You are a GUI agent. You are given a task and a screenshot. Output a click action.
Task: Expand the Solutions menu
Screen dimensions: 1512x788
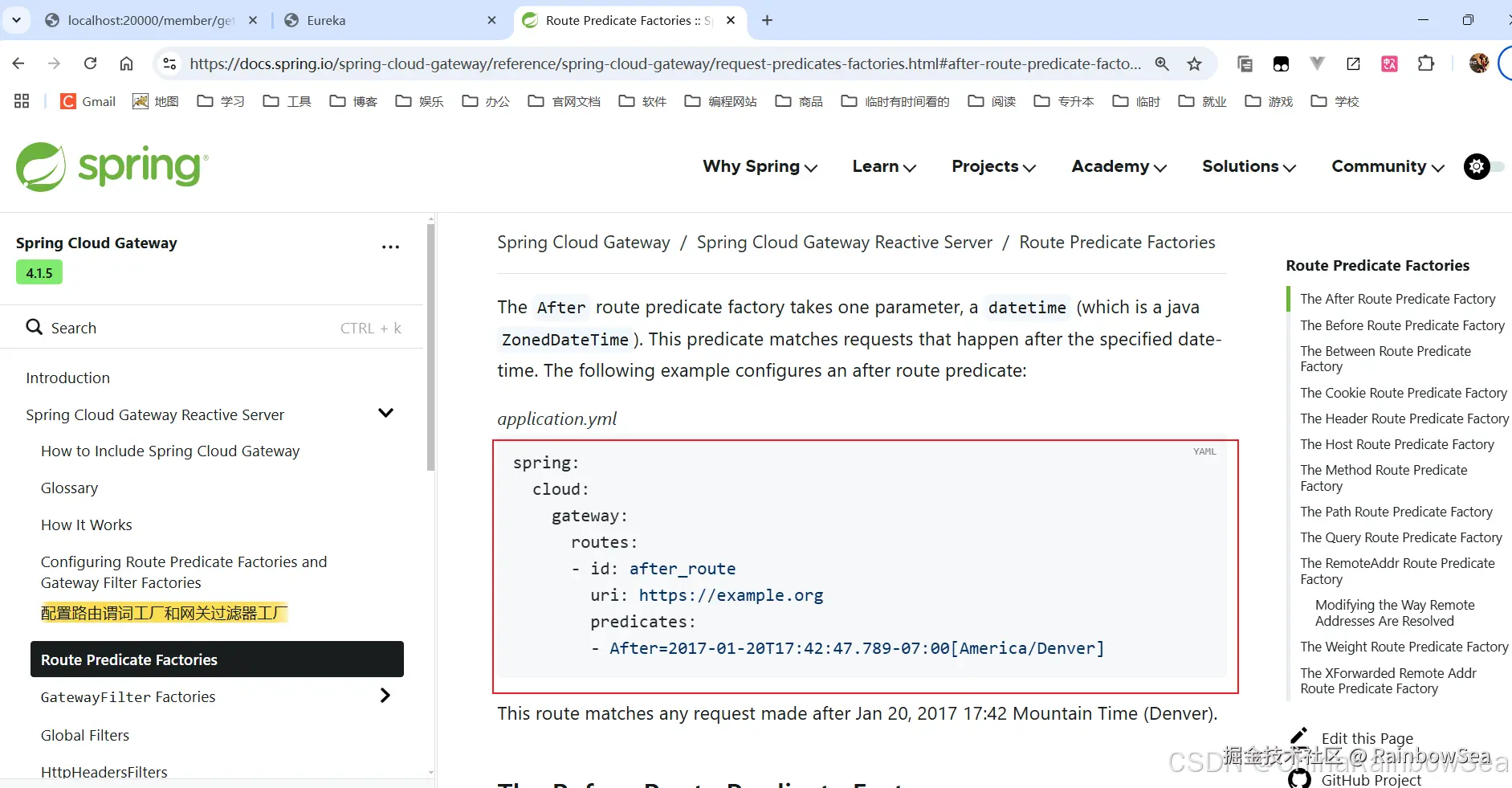(x=1249, y=166)
